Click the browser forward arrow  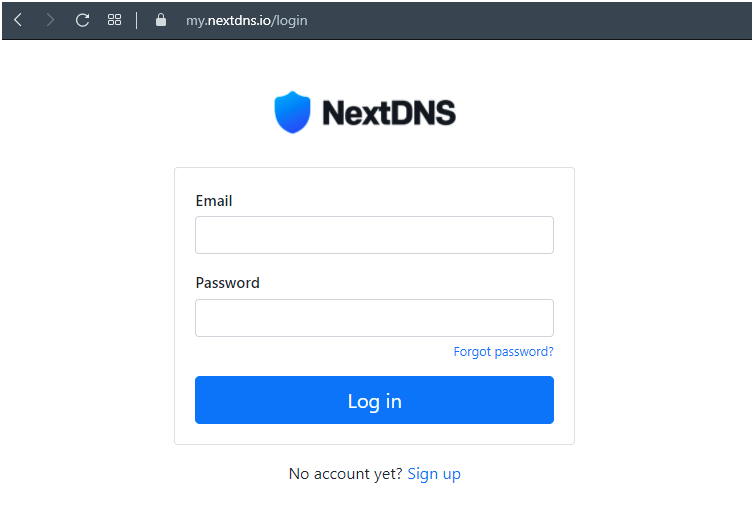(x=50, y=20)
